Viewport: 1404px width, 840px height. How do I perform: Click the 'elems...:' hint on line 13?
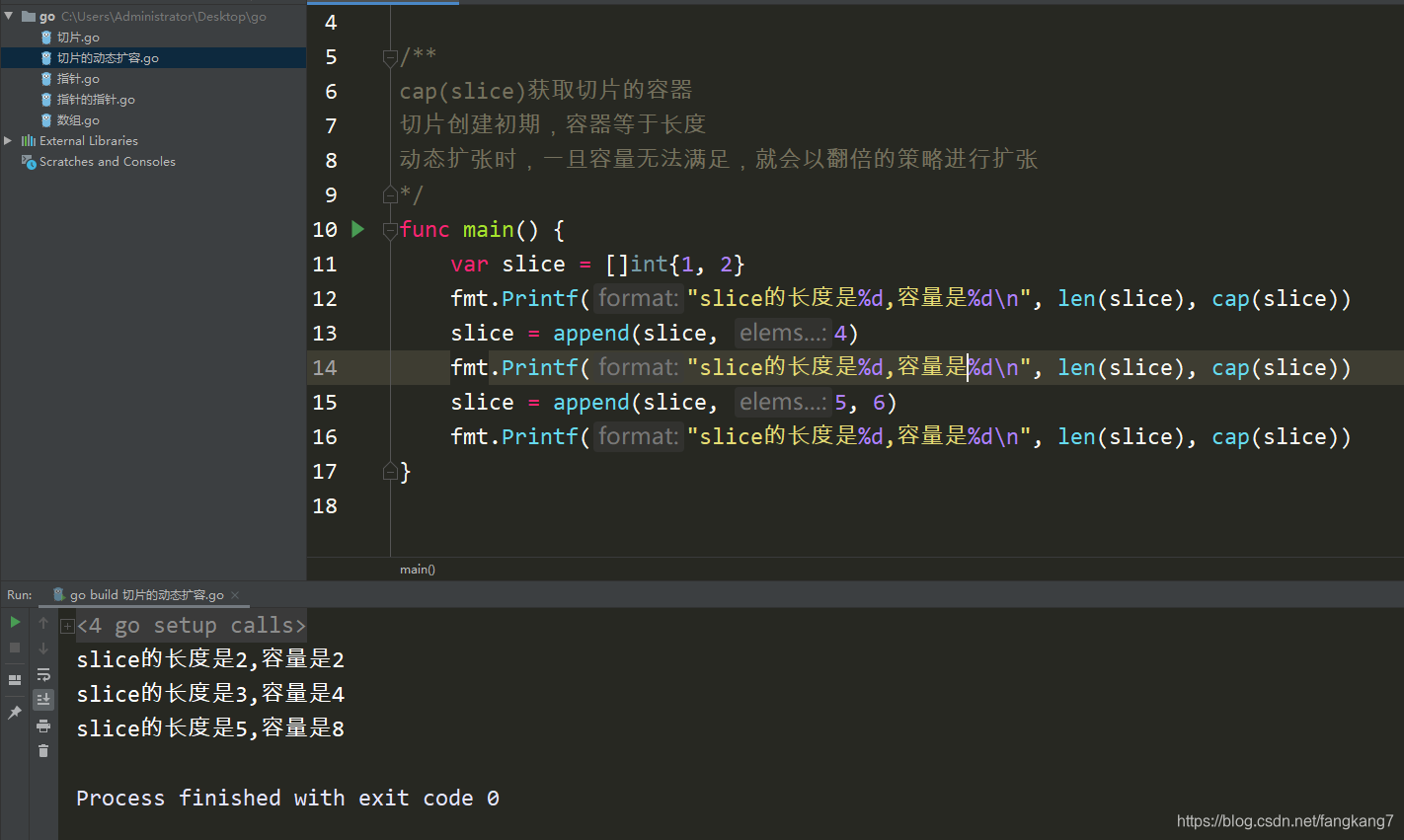point(782,334)
